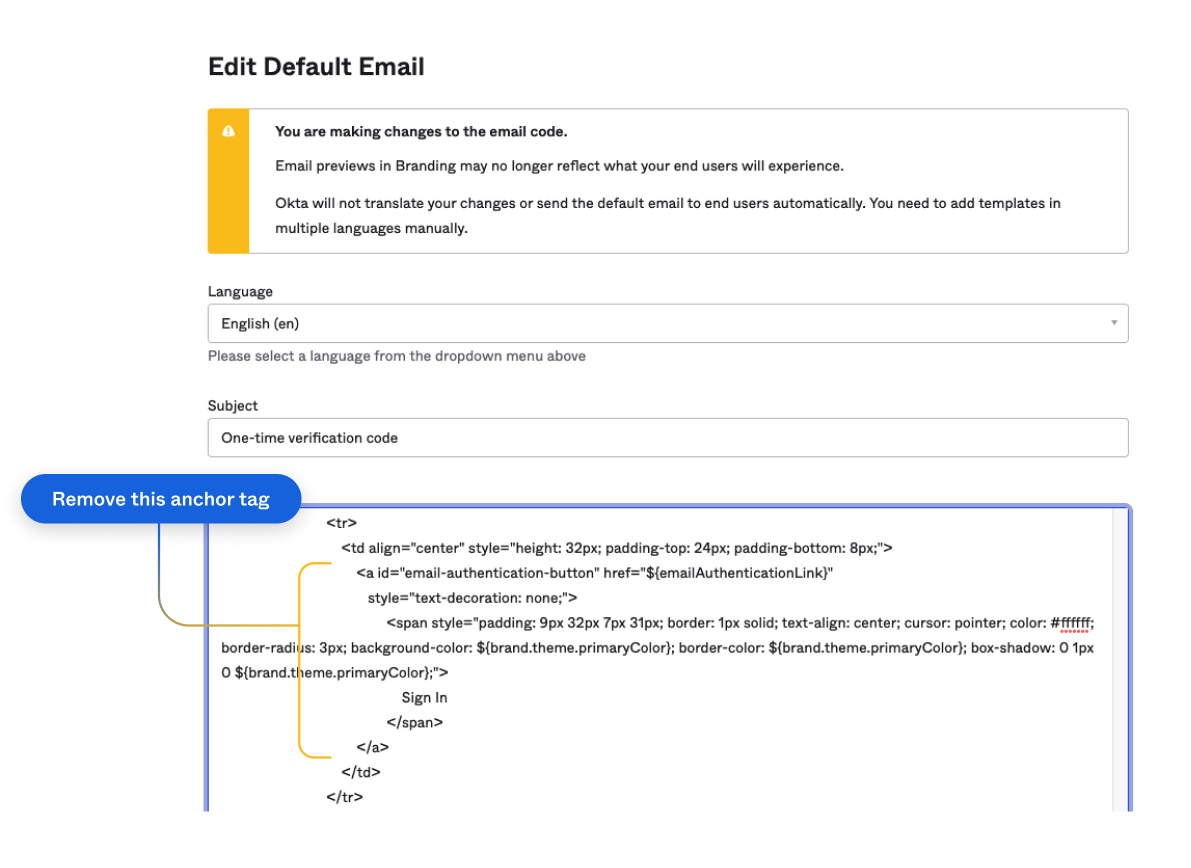Screen dimensions: 1191x868
Task: Click the Edit Default Email heading
Action: click(316, 66)
